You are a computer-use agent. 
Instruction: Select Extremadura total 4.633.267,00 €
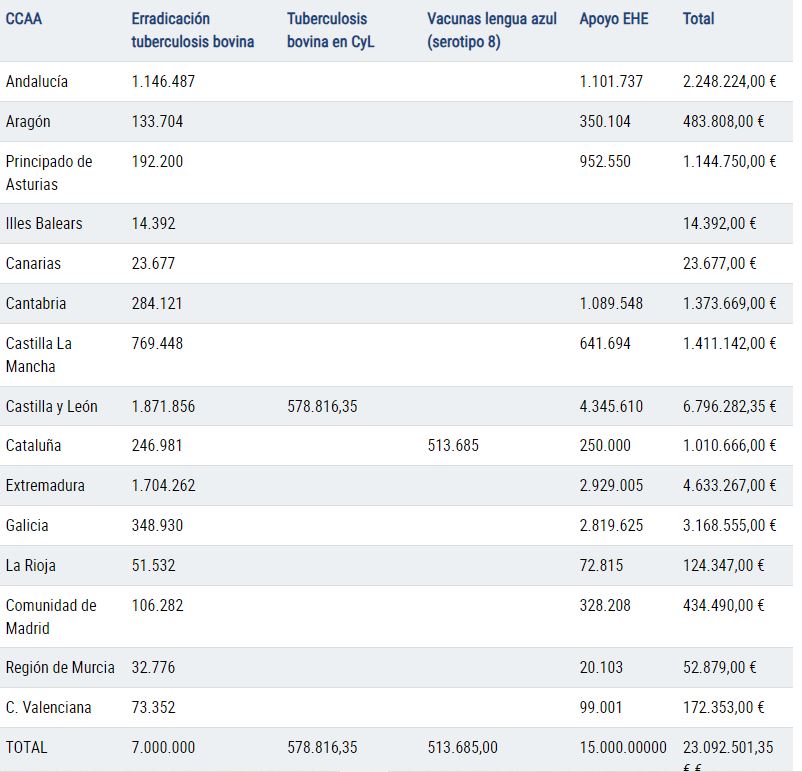(729, 486)
